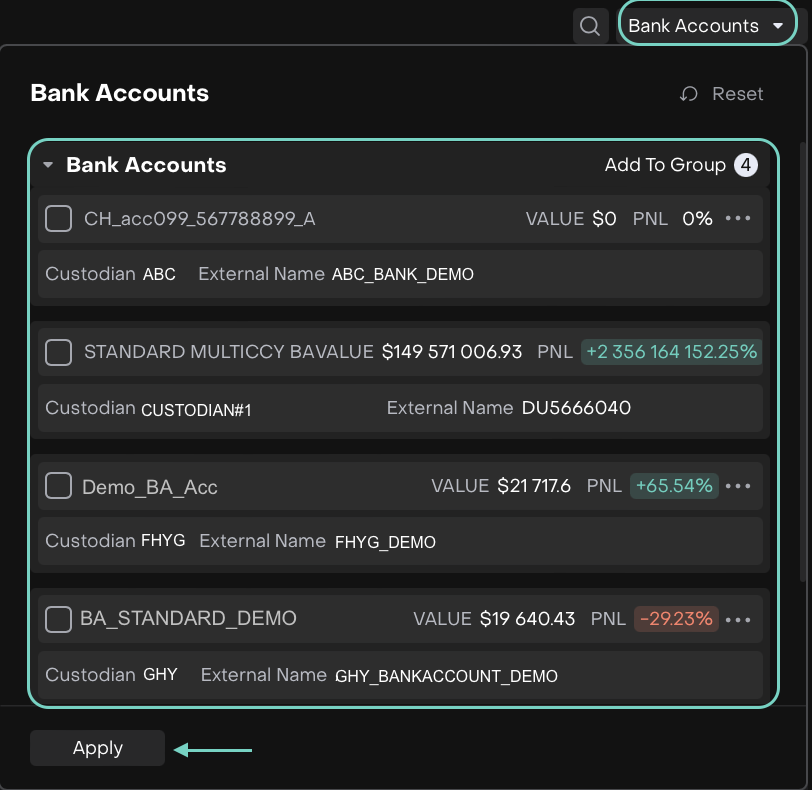Click the count badge showing 4
Screen dimensions: 812x790
pos(745,165)
